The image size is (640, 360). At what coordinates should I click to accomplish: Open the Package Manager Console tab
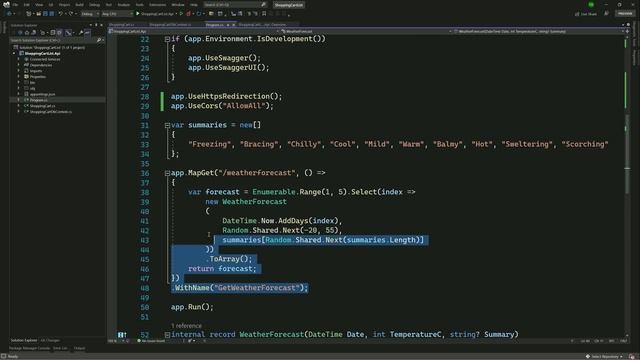pyautogui.click(x=29, y=348)
